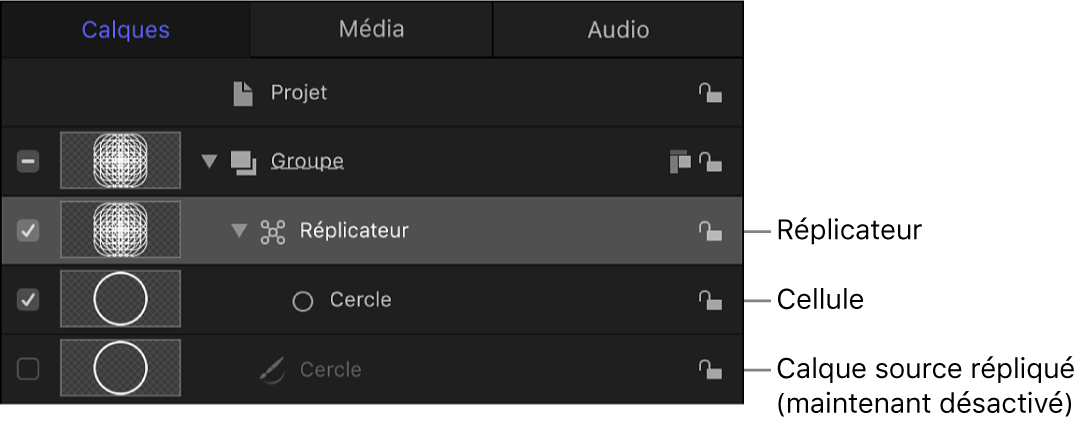Switch to the Média tab
This screenshot has height=430, width=1092.
(x=371, y=29)
